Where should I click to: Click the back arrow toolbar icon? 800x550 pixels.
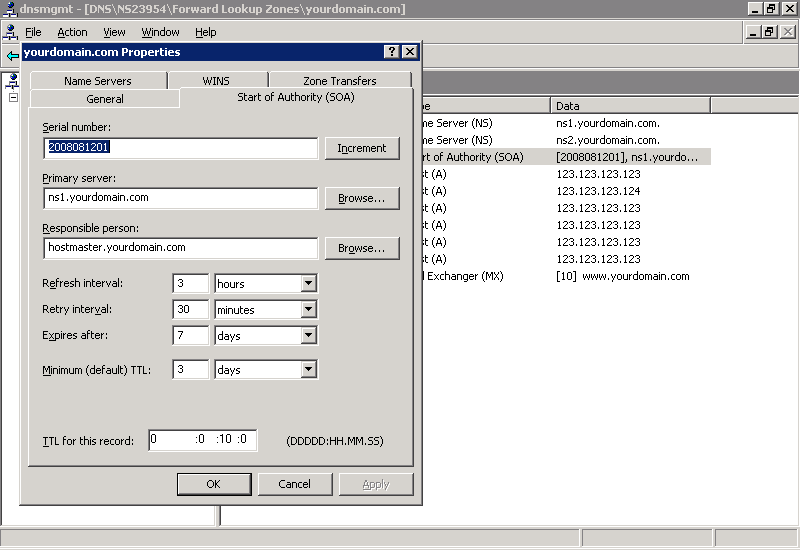pos(12,55)
